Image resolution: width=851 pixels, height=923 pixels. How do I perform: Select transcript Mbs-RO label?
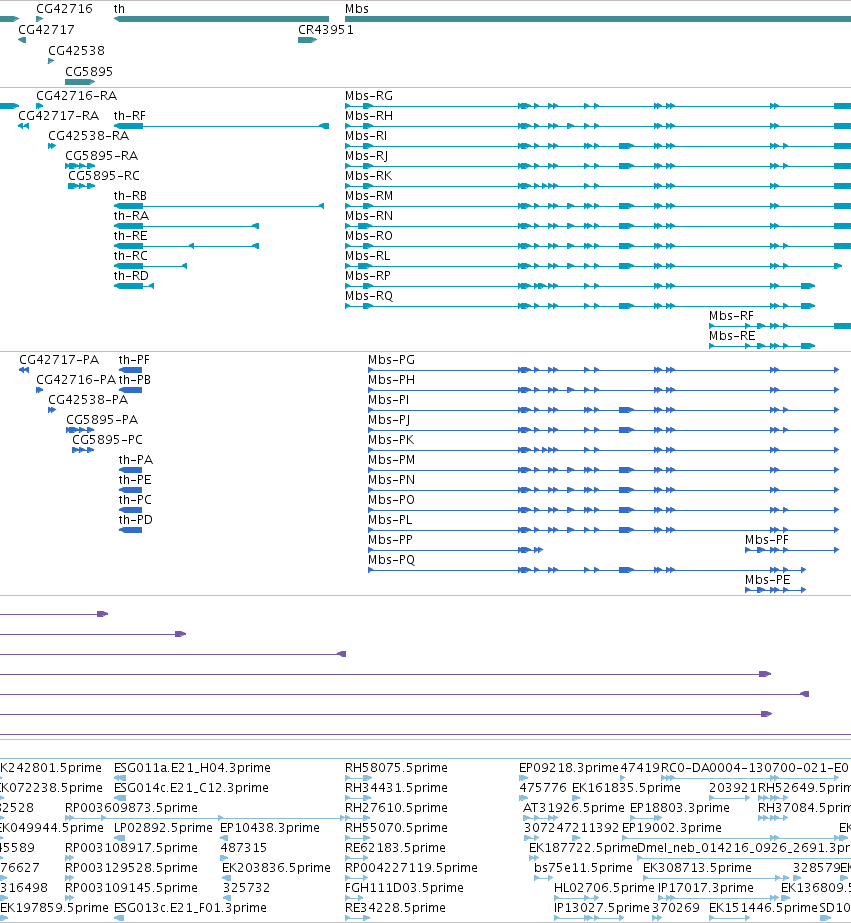[369, 236]
